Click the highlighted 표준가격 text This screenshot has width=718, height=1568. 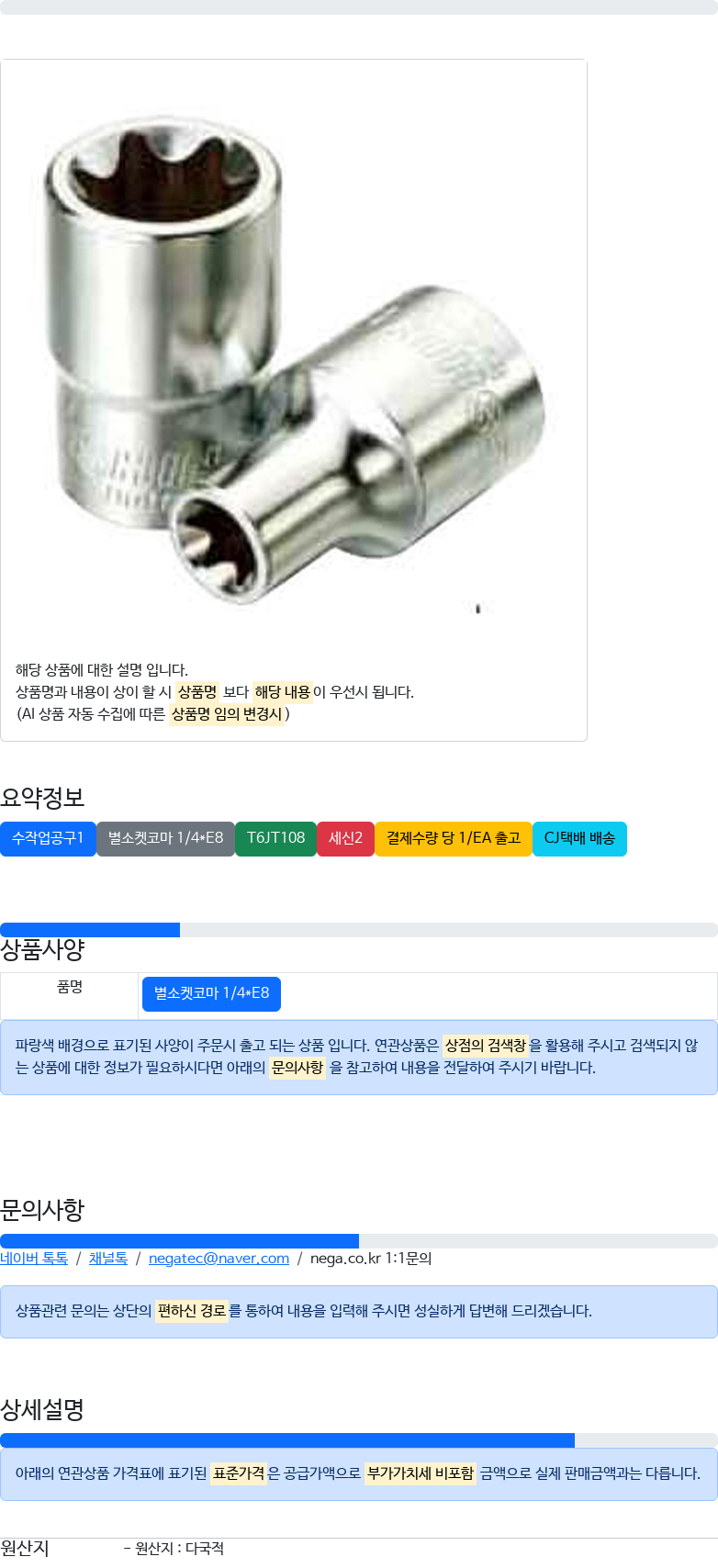pos(239,1473)
